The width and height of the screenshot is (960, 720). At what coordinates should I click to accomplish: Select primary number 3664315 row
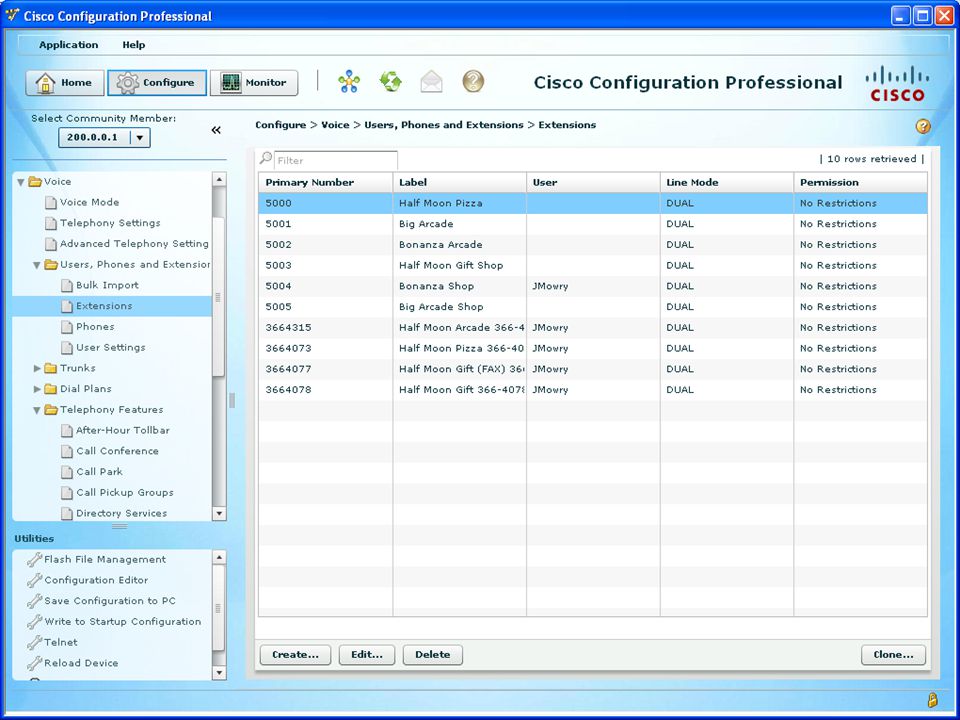[x=593, y=328]
